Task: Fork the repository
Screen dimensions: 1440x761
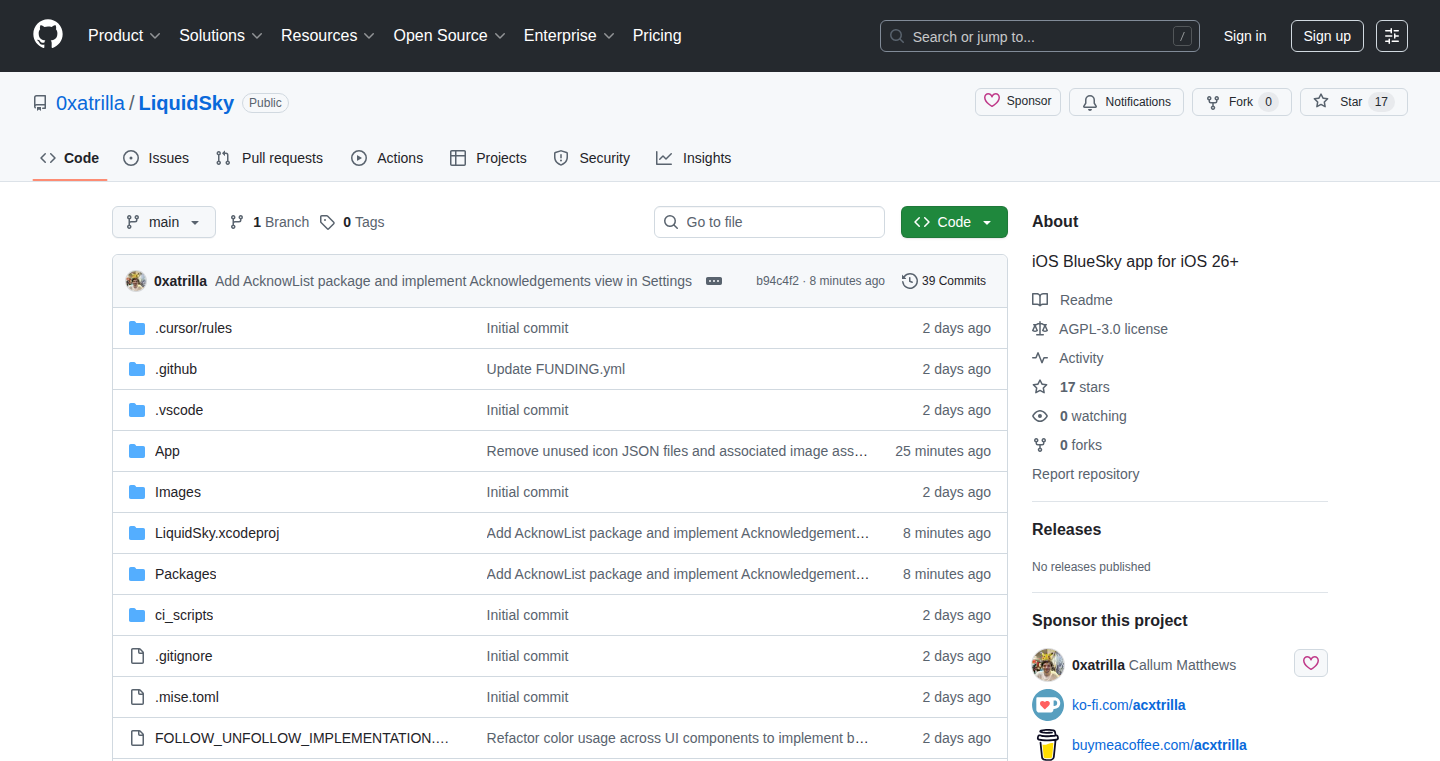Action: pos(1242,102)
